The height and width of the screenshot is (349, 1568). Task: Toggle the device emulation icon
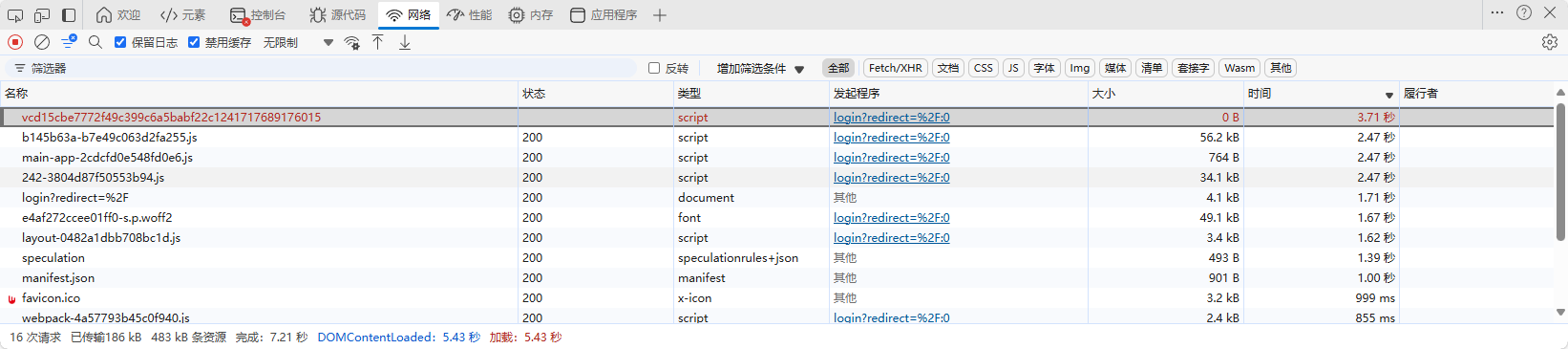(42, 15)
